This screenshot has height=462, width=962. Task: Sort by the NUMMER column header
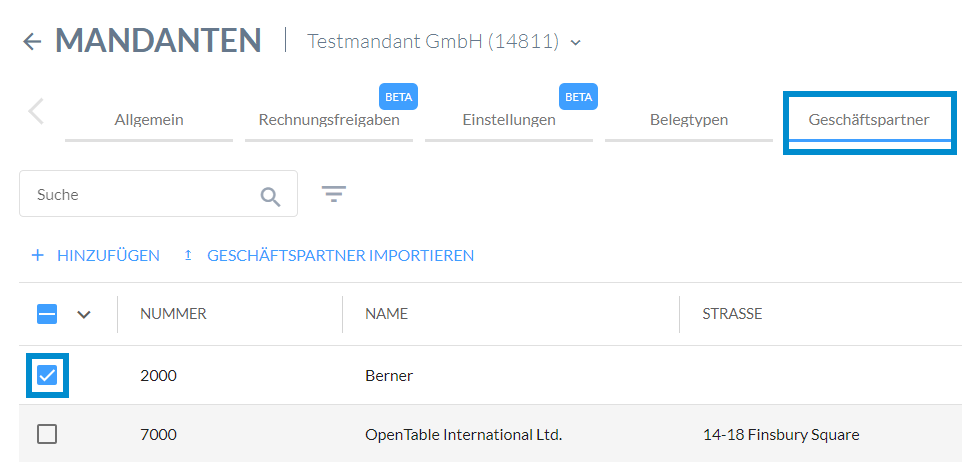coord(173,314)
